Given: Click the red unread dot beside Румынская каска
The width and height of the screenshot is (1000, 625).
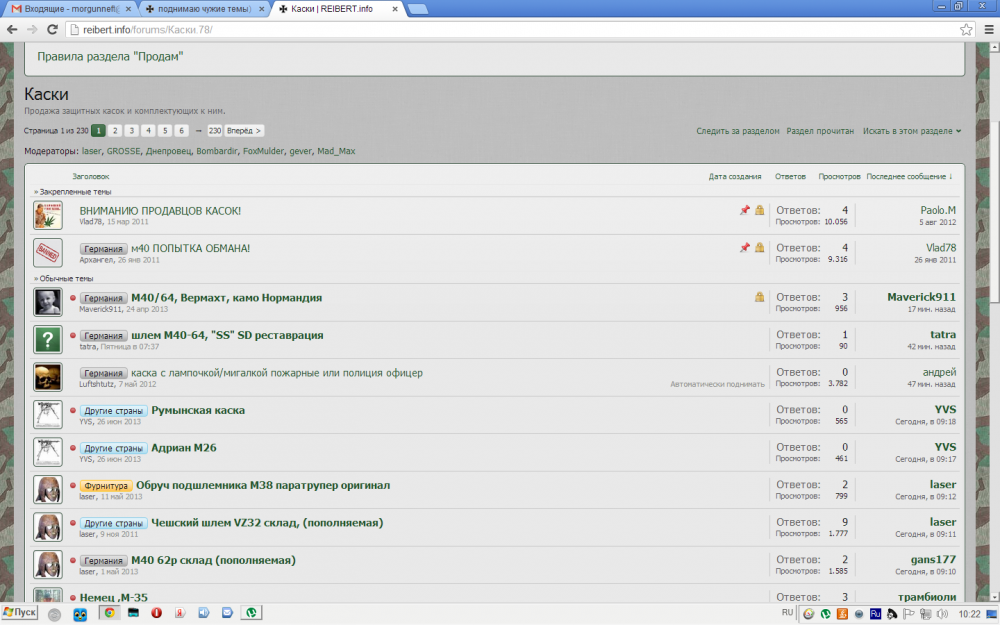Looking at the screenshot, I should tap(73, 411).
